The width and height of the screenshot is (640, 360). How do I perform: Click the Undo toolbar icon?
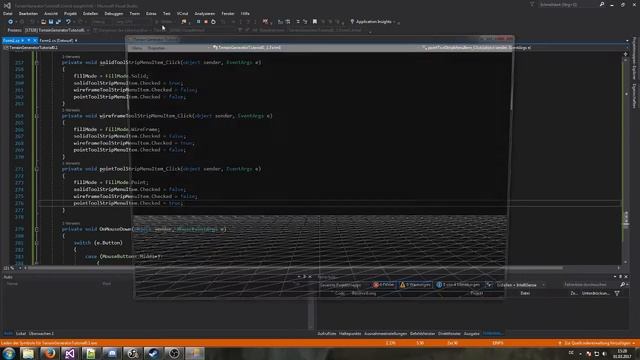68,22
